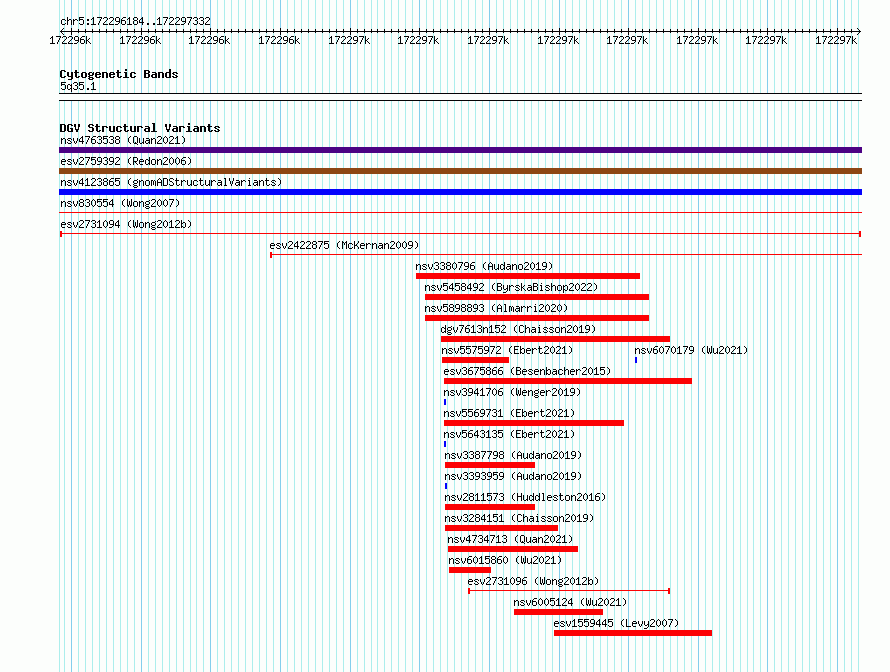Viewport: 890px width, 672px height.
Task: Click the red nsv5898893 variant bar
Action: 537,318
